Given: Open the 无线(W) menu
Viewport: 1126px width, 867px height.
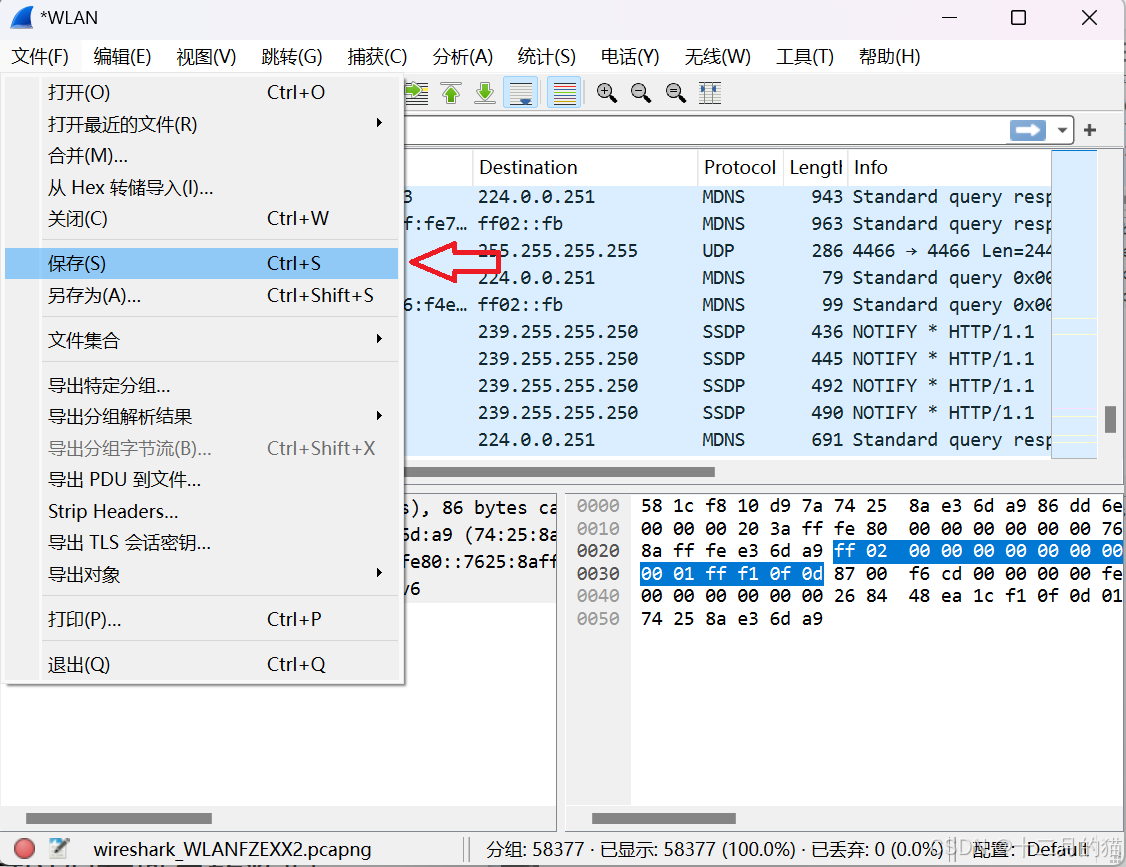Looking at the screenshot, I should [717, 57].
